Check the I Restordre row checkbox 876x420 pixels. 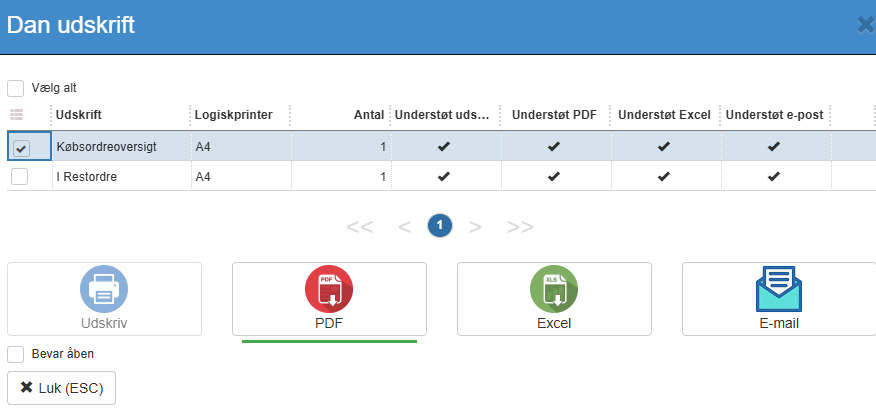pyautogui.click(x=19, y=177)
